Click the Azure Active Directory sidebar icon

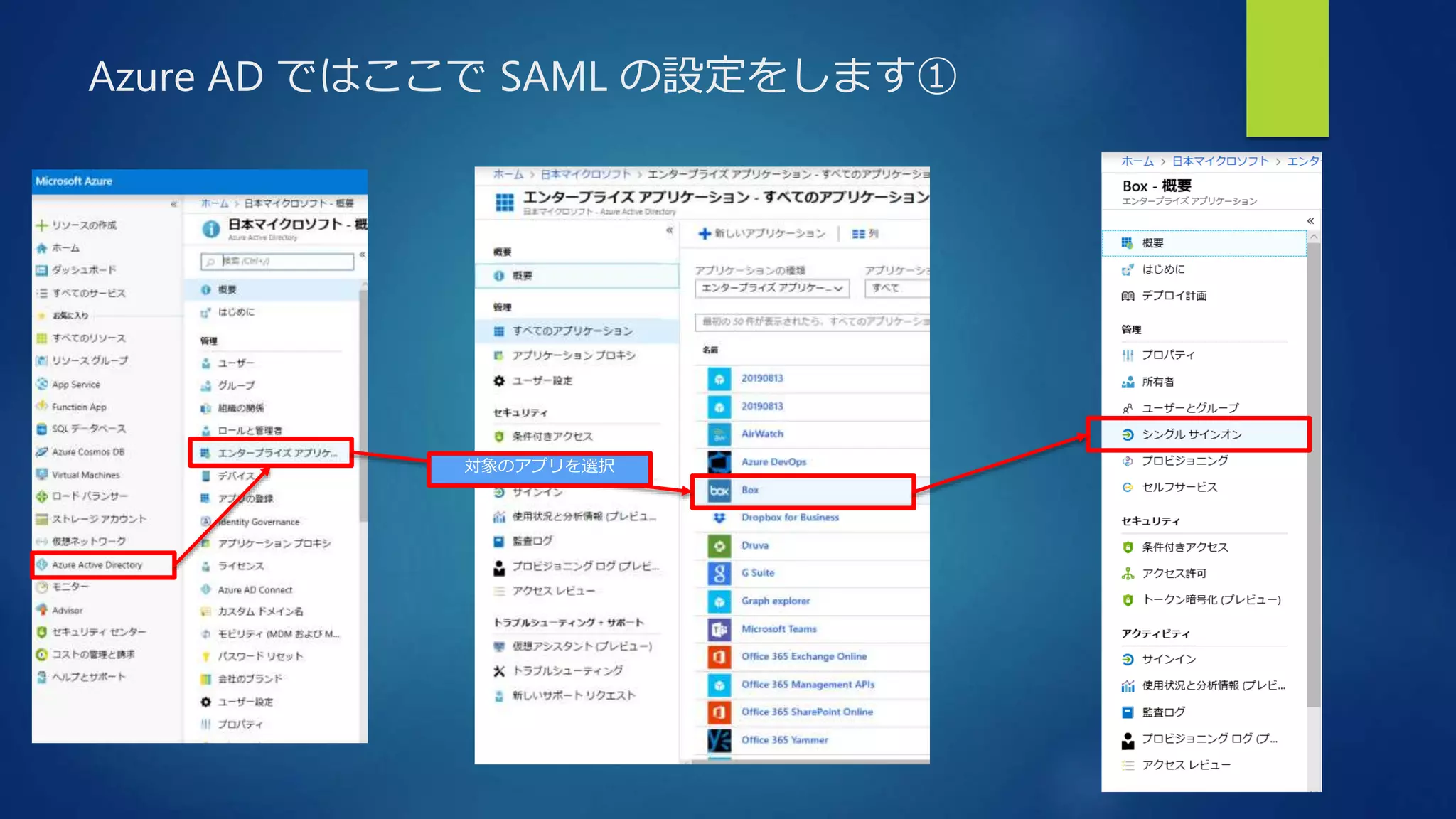42,564
